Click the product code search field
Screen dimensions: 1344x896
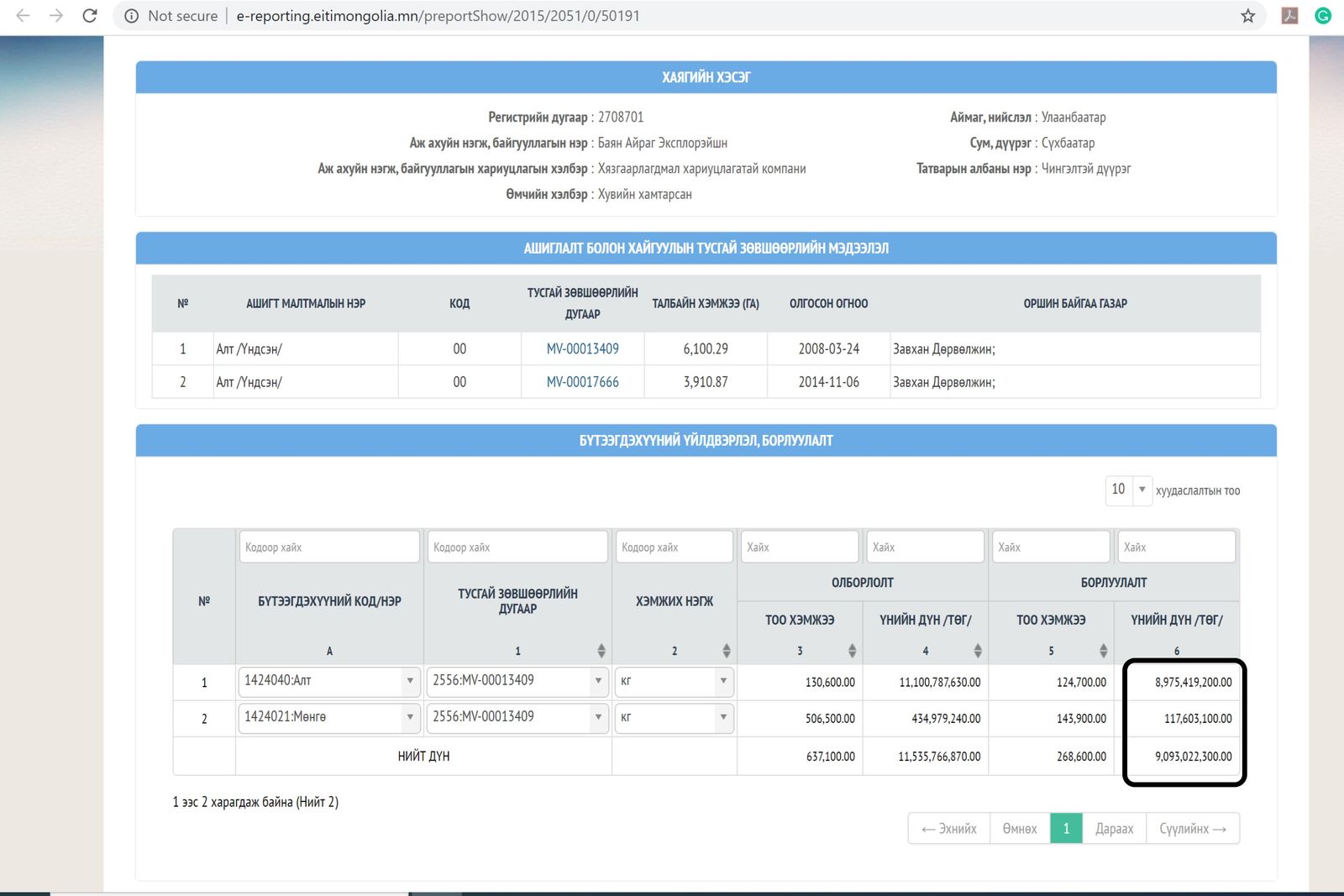[x=328, y=547]
